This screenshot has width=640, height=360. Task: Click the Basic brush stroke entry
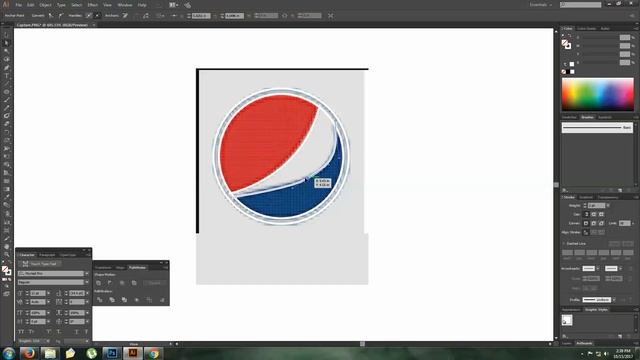597,128
